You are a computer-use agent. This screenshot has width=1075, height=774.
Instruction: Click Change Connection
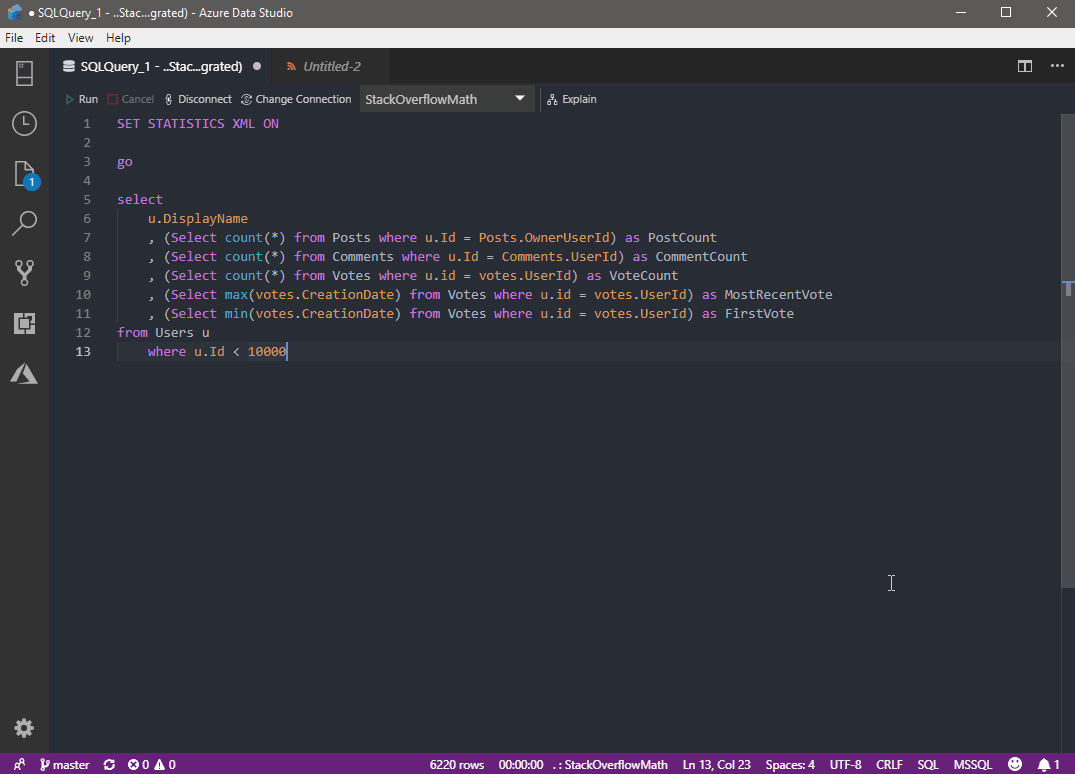tap(296, 99)
